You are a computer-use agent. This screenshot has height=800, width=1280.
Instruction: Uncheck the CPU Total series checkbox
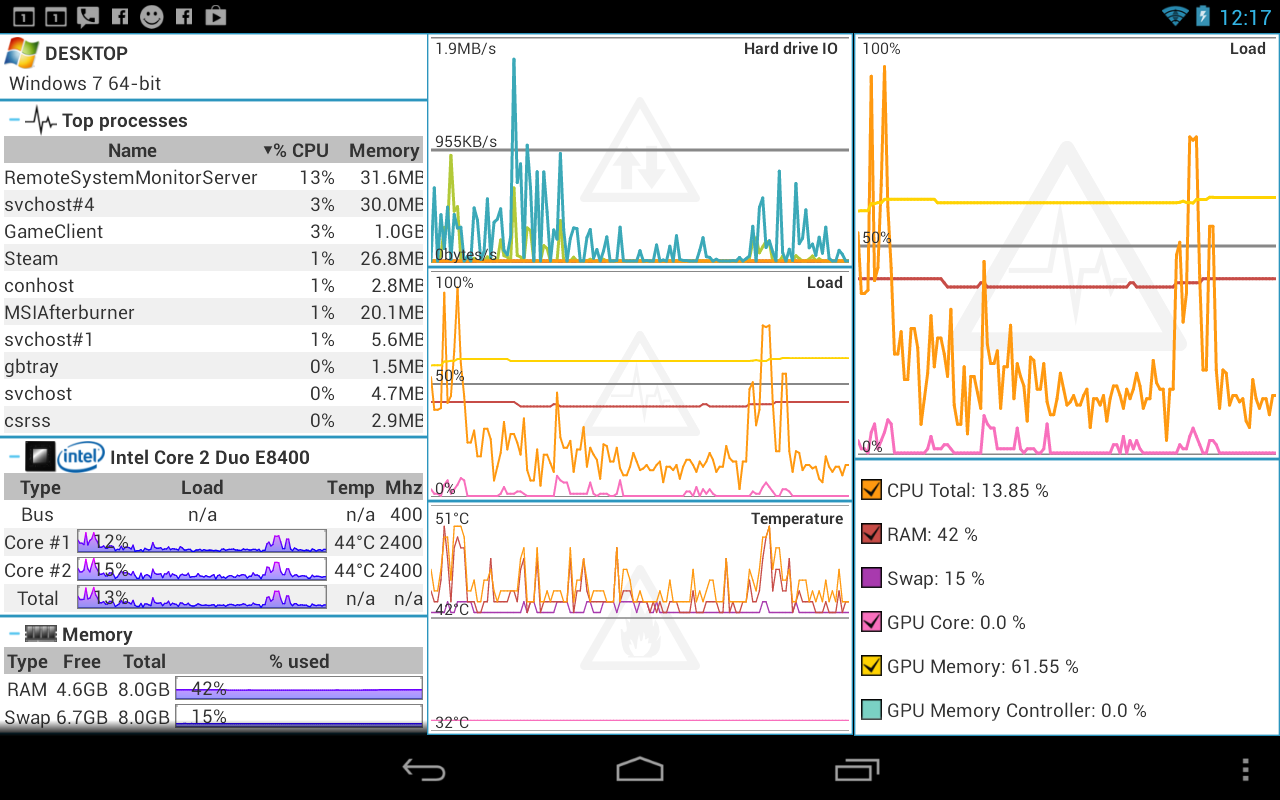coord(871,490)
